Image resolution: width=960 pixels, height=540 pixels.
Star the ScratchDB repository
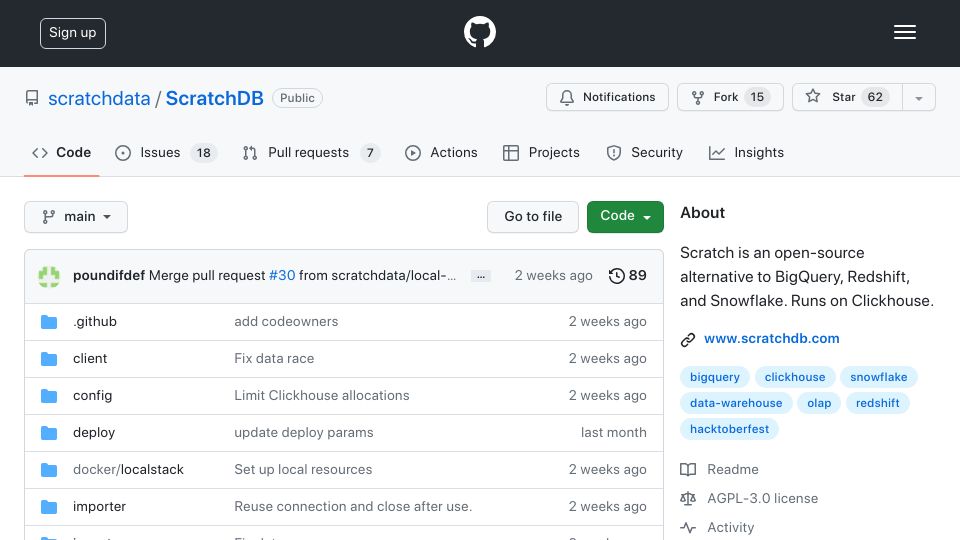(847, 97)
